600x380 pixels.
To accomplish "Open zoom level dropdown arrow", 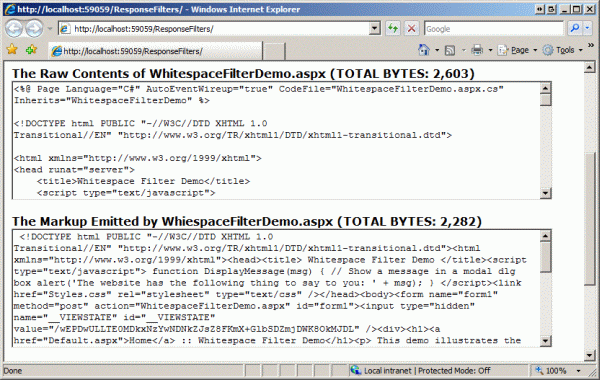I will (x=579, y=371).
